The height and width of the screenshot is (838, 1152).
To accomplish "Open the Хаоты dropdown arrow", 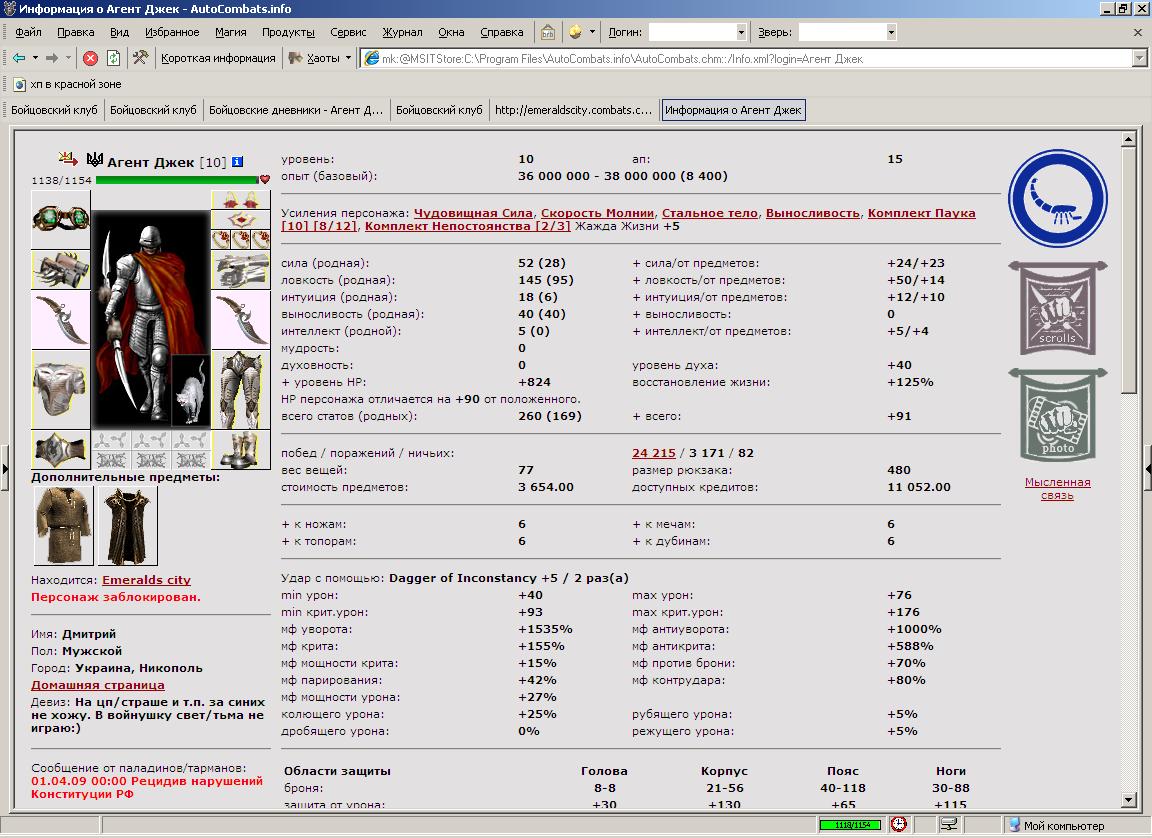I will click(348, 58).
